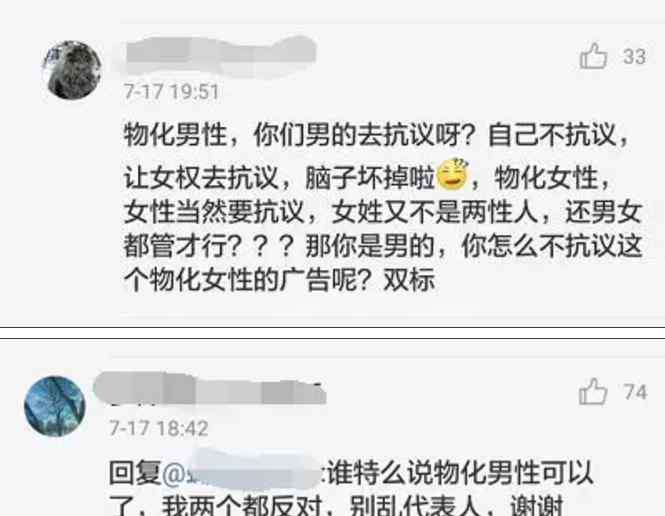Click the blurred @mention in the reply
This screenshot has height=516, width=665.
[x=240, y=472]
